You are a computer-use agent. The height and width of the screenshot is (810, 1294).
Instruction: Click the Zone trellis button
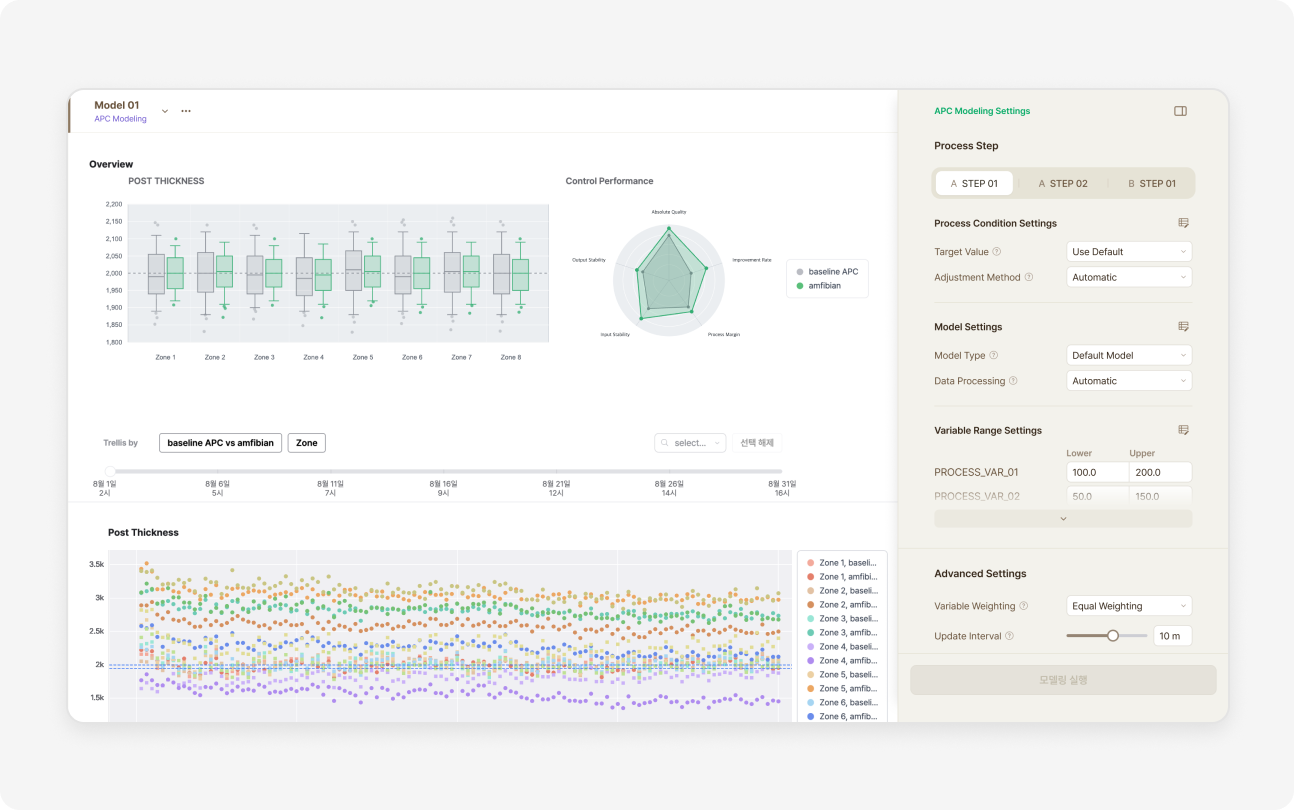(x=307, y=443)
